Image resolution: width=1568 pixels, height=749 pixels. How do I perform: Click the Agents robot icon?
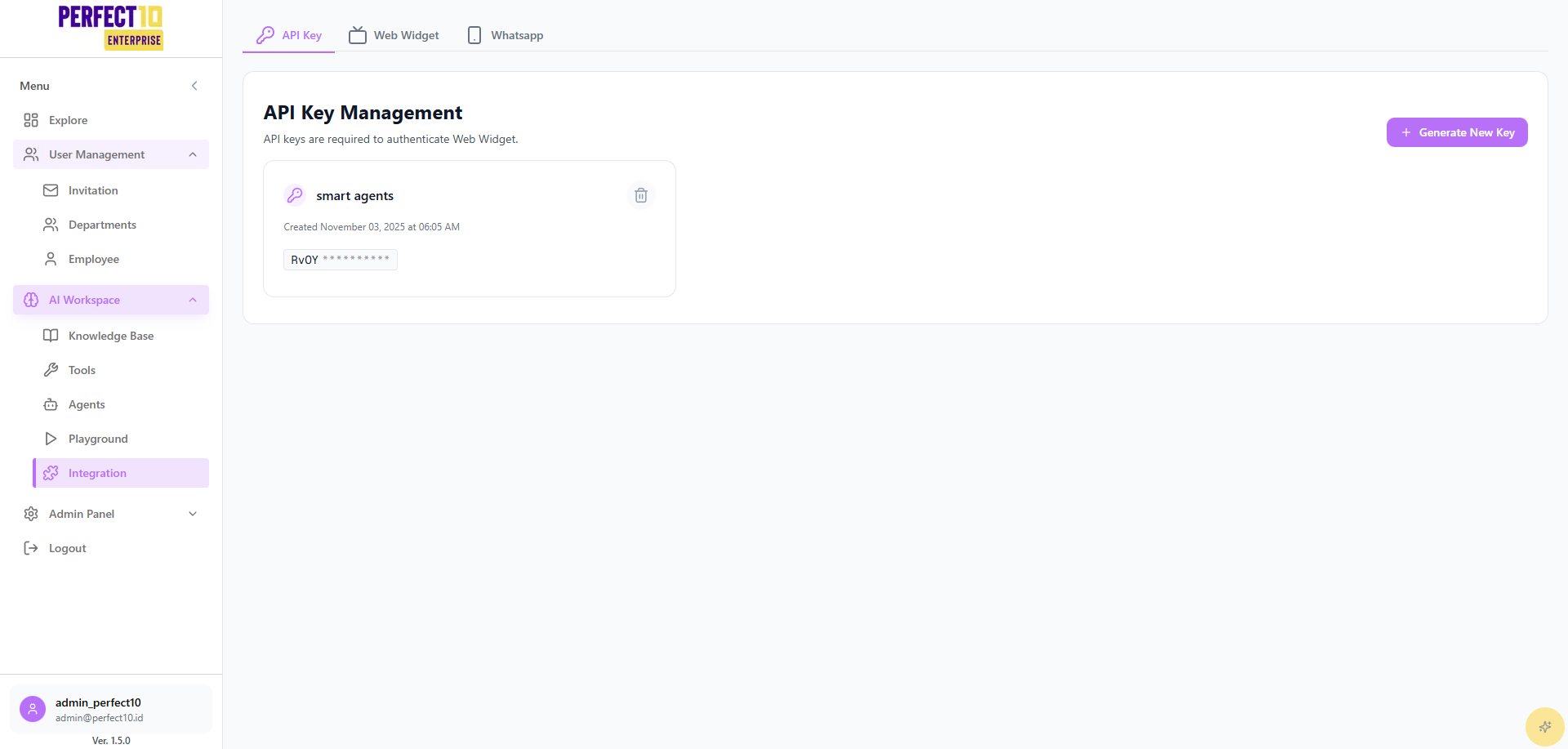point(51,404)
